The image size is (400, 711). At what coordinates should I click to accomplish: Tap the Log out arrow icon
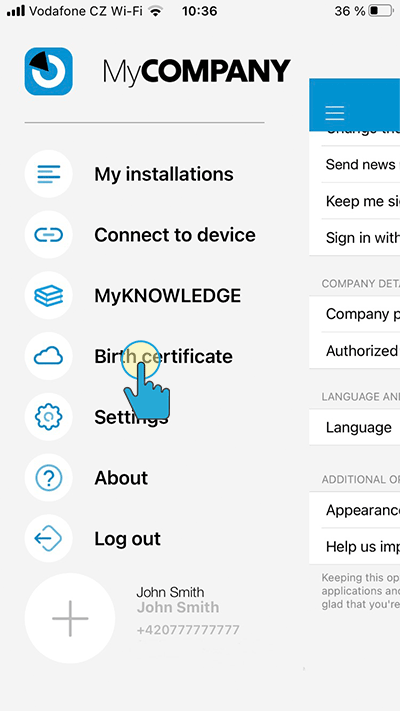[49, 539]
